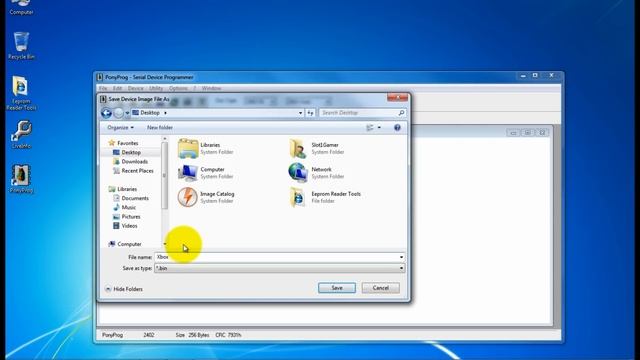Open the view options dropdown arrow

point(379,128)
